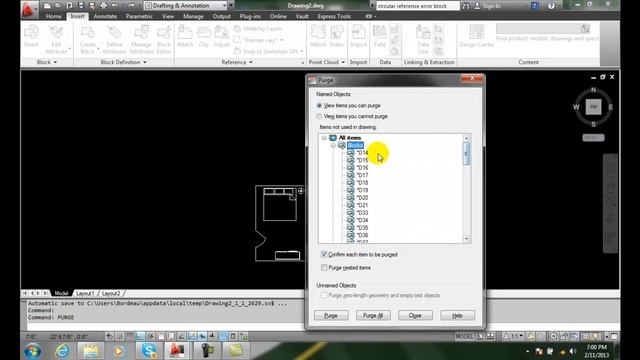Open Internet Explorer from the taskbar
Viewport: 640px width, 360px height.
coord(62,351)
